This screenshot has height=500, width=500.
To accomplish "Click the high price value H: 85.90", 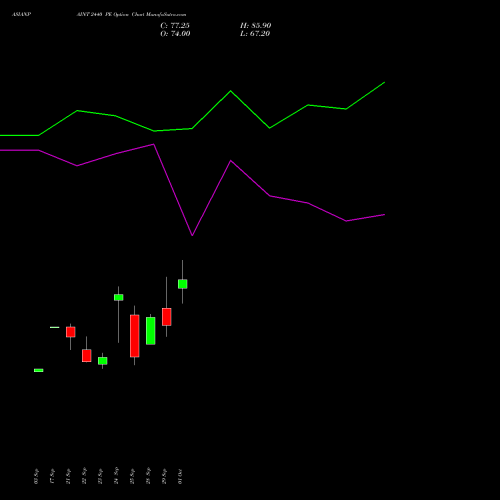I will 255,26.
